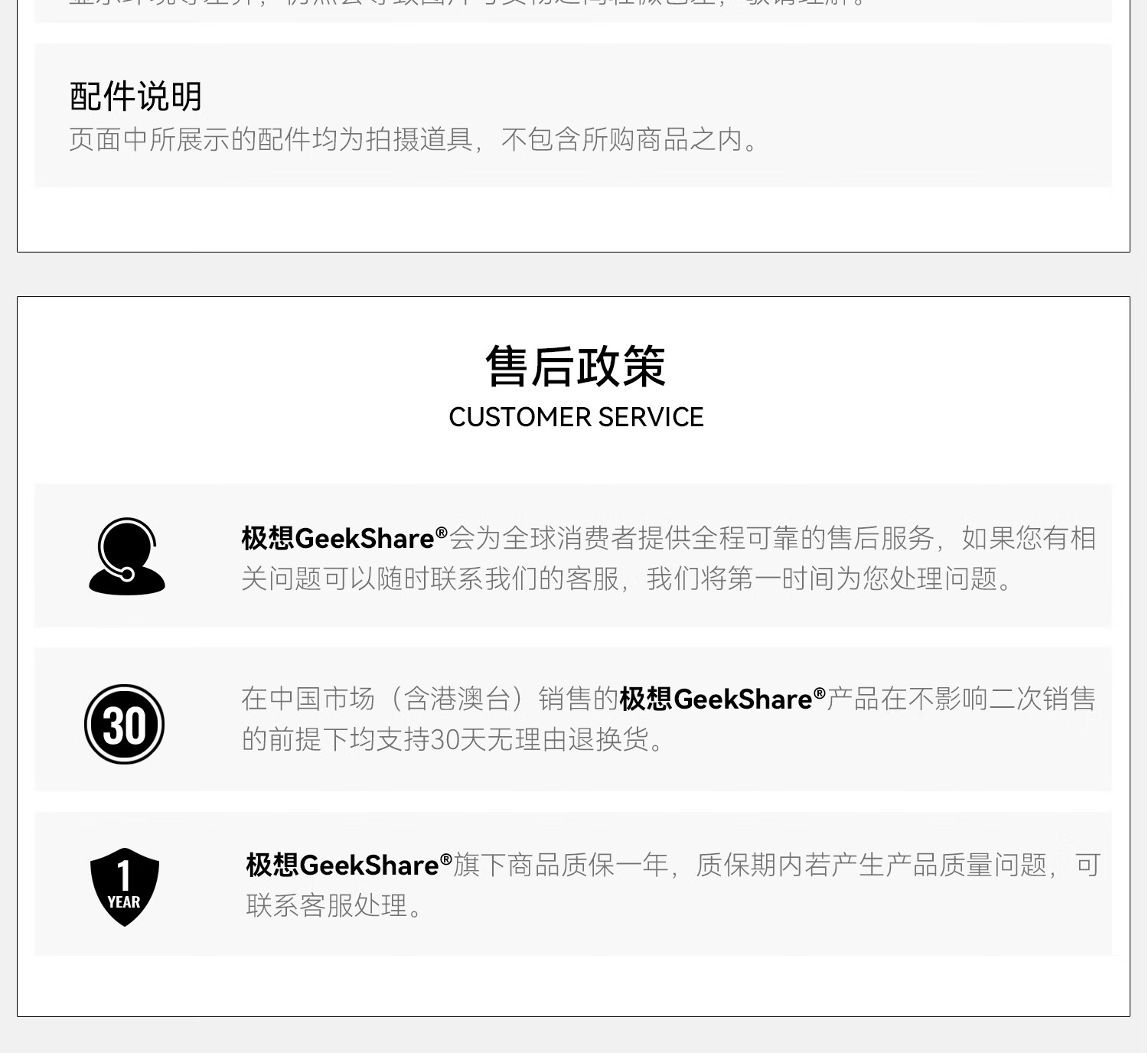Click the customer service headset icon
Image resolution: width=1148 pixels, height=1053 pixels.
[x=127, y=556]
